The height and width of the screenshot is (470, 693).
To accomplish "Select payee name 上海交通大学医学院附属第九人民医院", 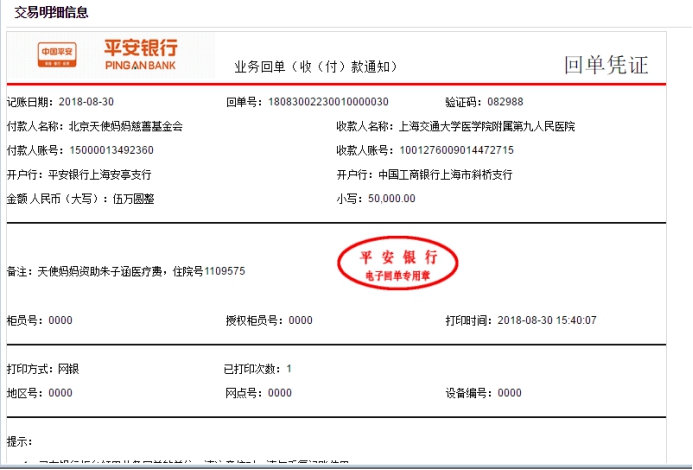I will (487, 126).
